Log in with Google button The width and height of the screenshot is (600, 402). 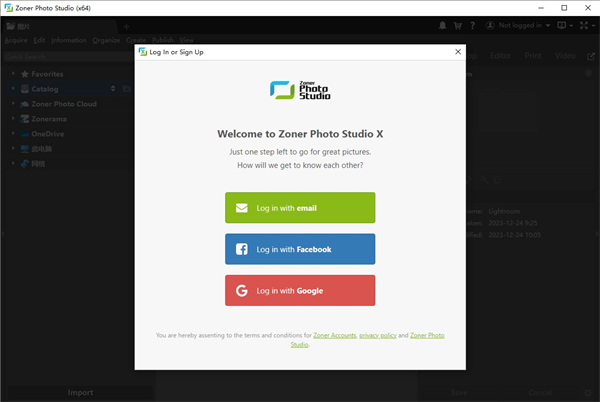[300, 290]
